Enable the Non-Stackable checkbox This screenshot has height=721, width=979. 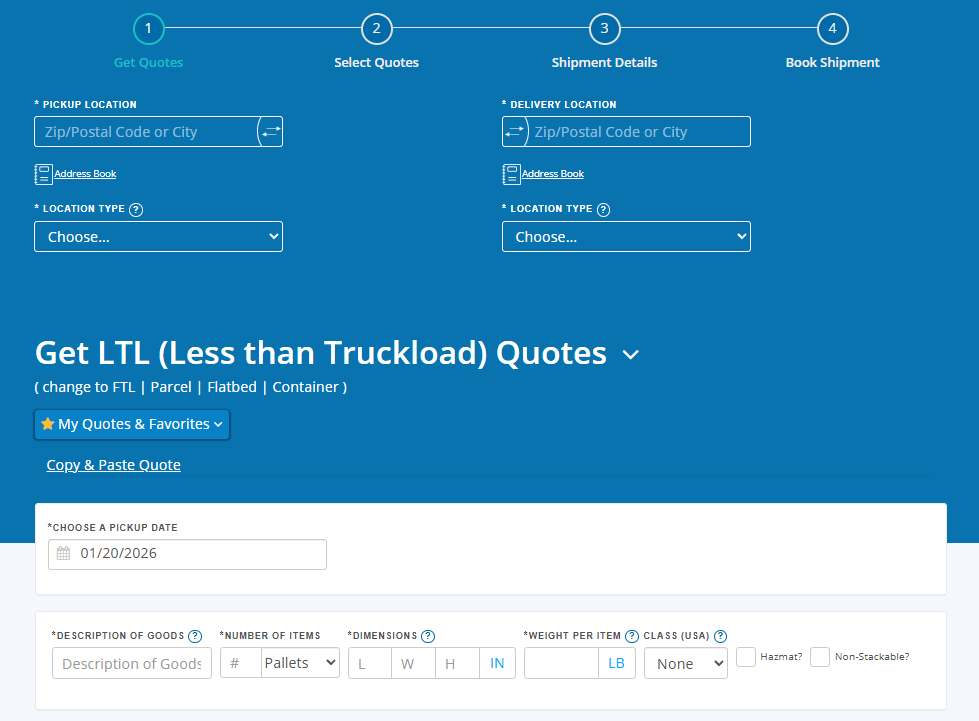[x=820, y=656]
